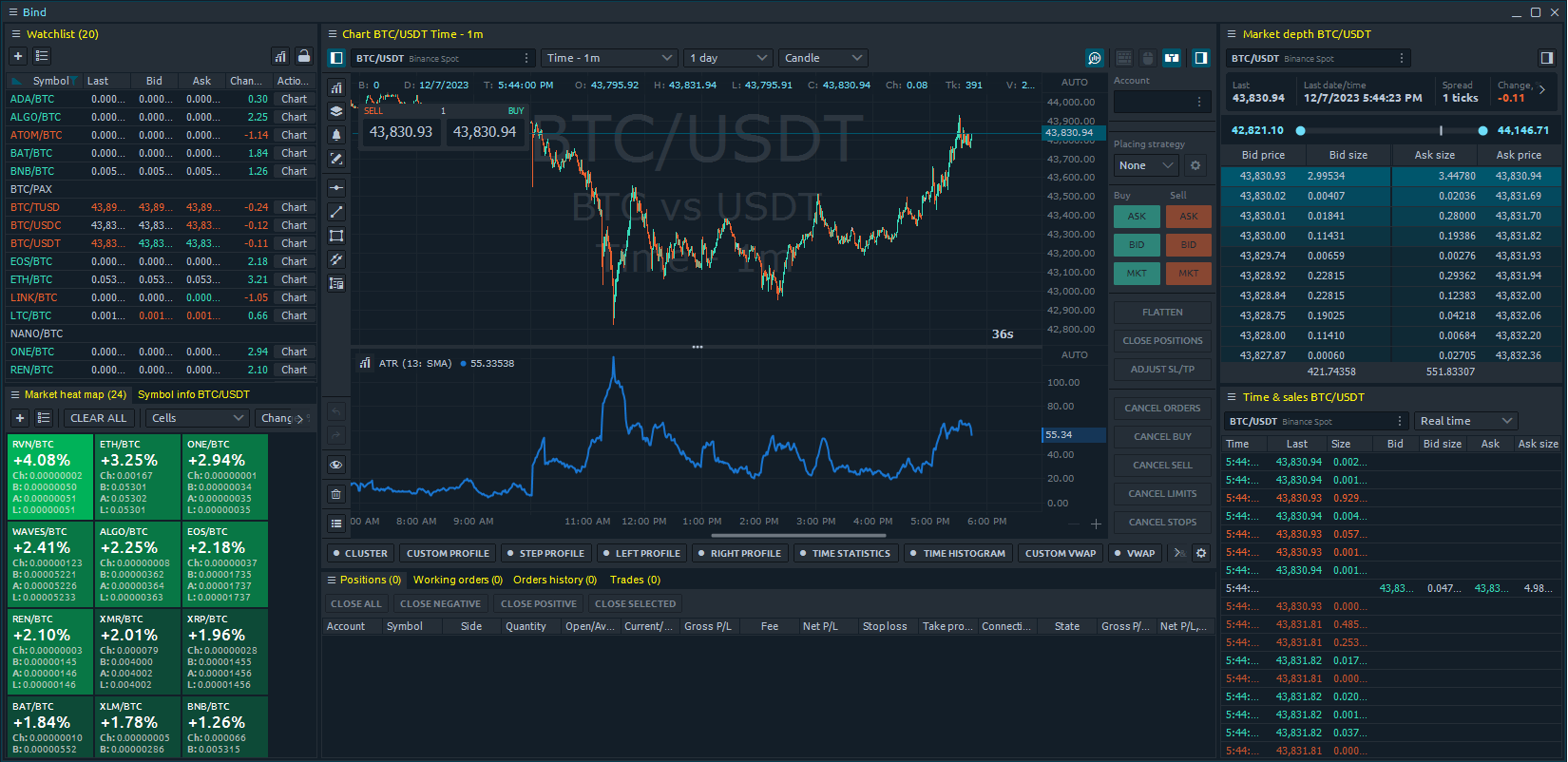Open the Real time dropdown in Time & sales

(x=1464, y=421)
